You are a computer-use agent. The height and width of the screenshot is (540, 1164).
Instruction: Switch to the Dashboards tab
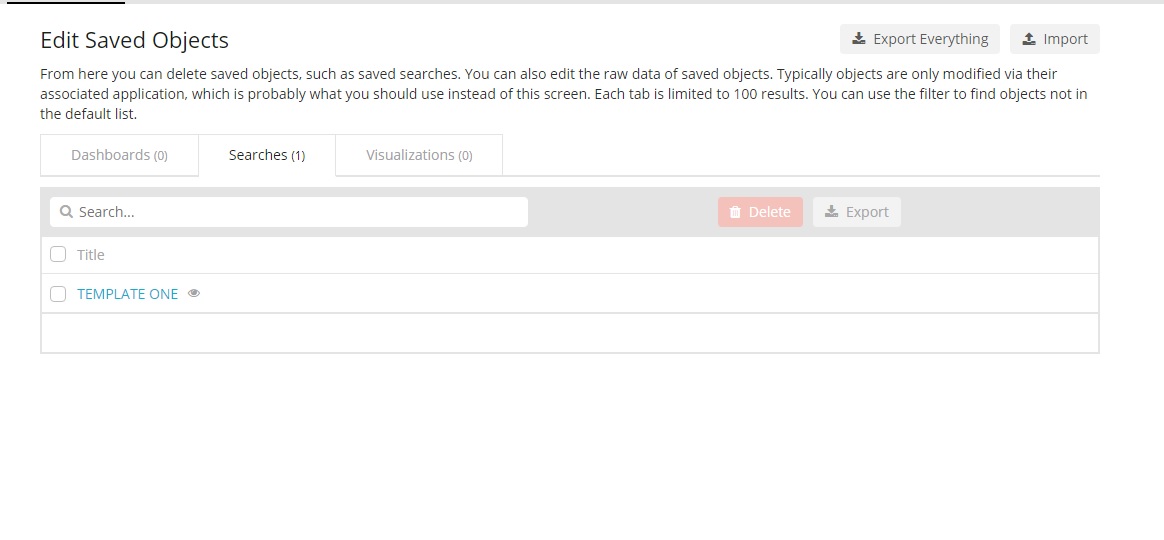[120, 155]
